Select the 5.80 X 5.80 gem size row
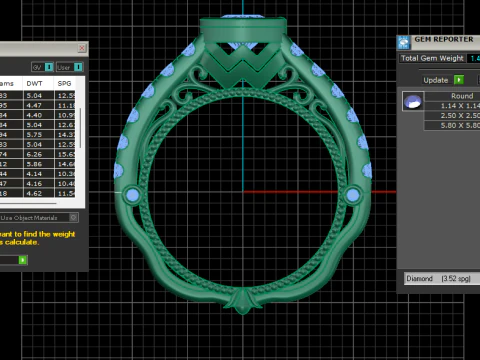 (x=452, y=125)
